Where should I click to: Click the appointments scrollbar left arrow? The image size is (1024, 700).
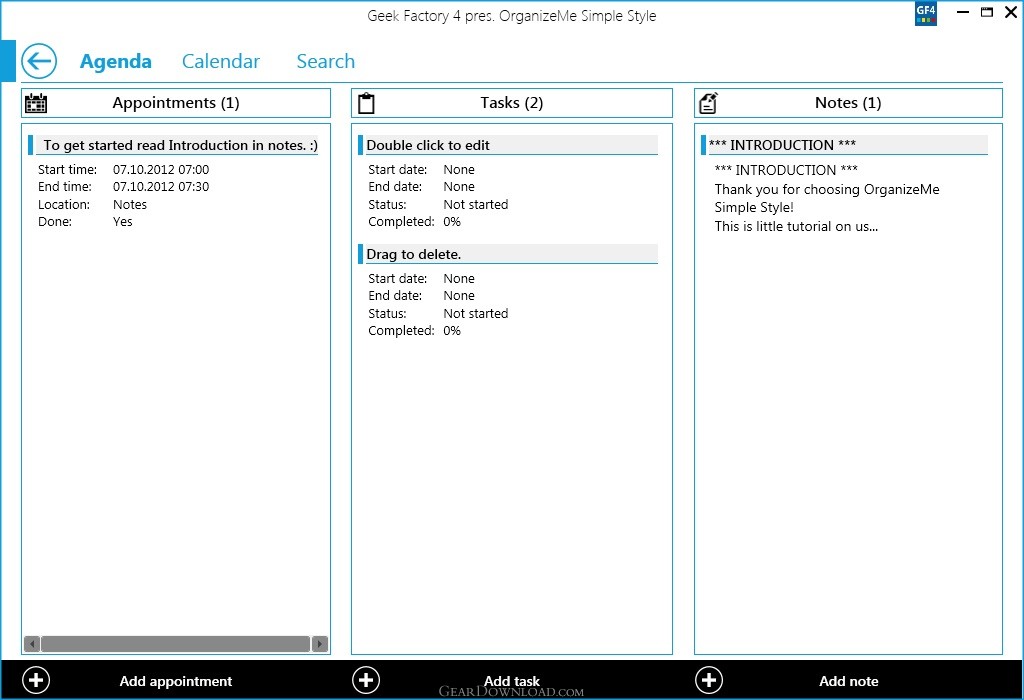pos(32,644)
